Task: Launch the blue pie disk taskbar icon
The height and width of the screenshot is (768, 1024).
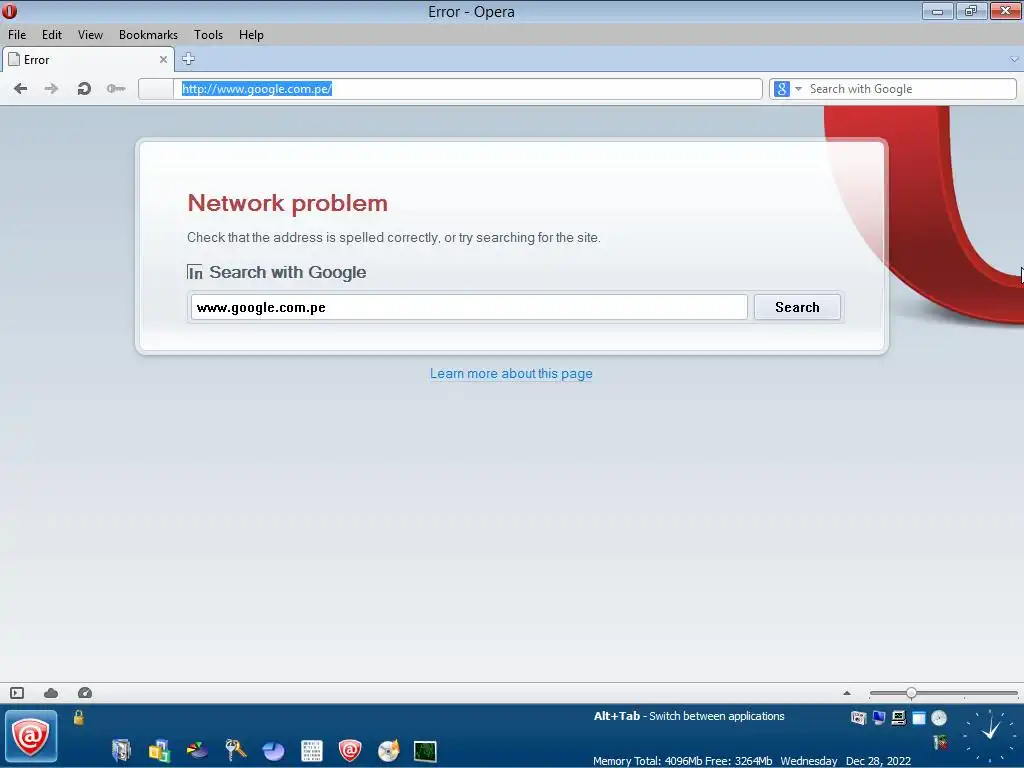Action: [x=274, y=750]
